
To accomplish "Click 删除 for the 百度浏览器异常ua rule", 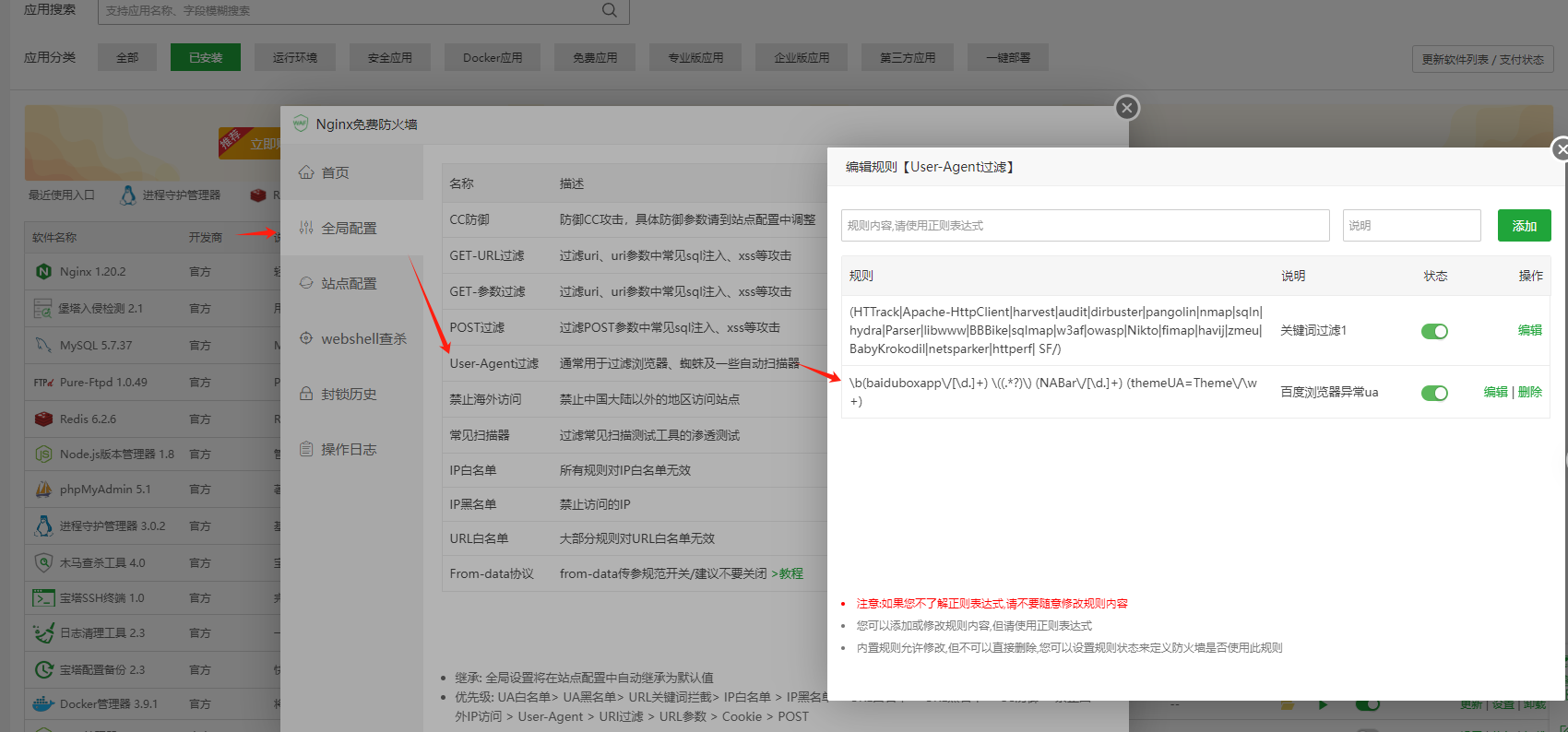I will [1530, 392].
